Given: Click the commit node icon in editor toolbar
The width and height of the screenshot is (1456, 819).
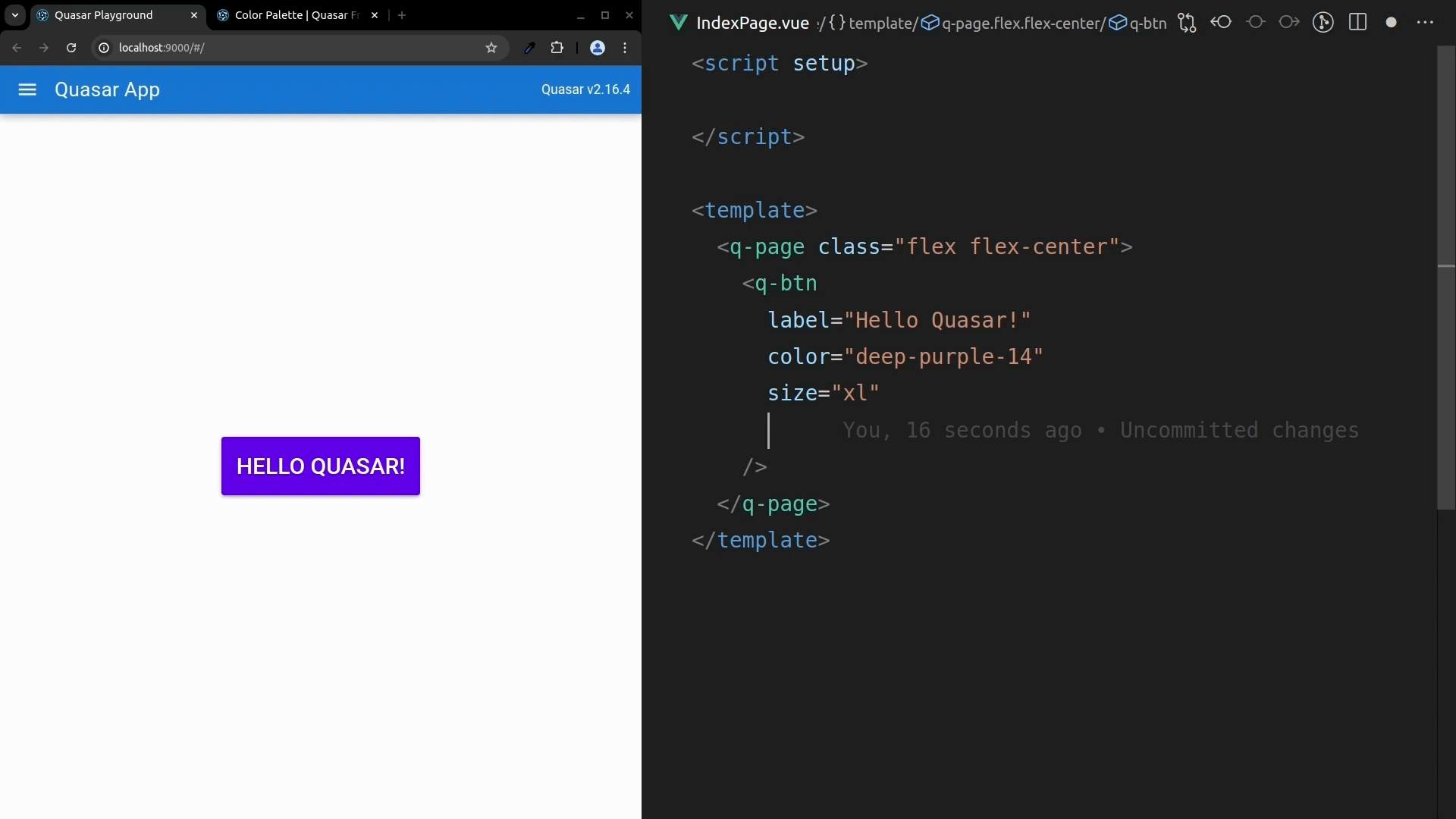Looking at the screenshot, I should point(1256,22).
